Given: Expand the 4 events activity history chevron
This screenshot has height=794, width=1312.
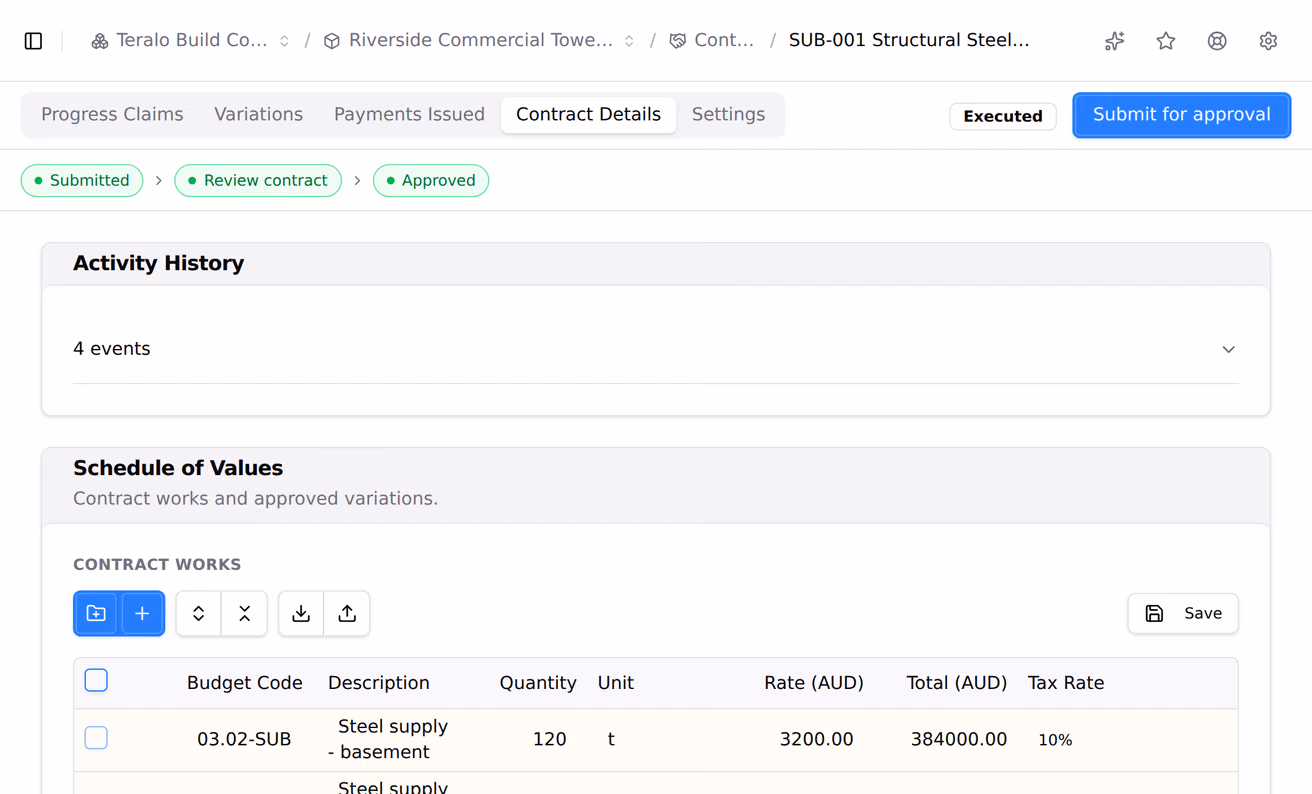Looking at the screenshot, I should point(1228,349).
